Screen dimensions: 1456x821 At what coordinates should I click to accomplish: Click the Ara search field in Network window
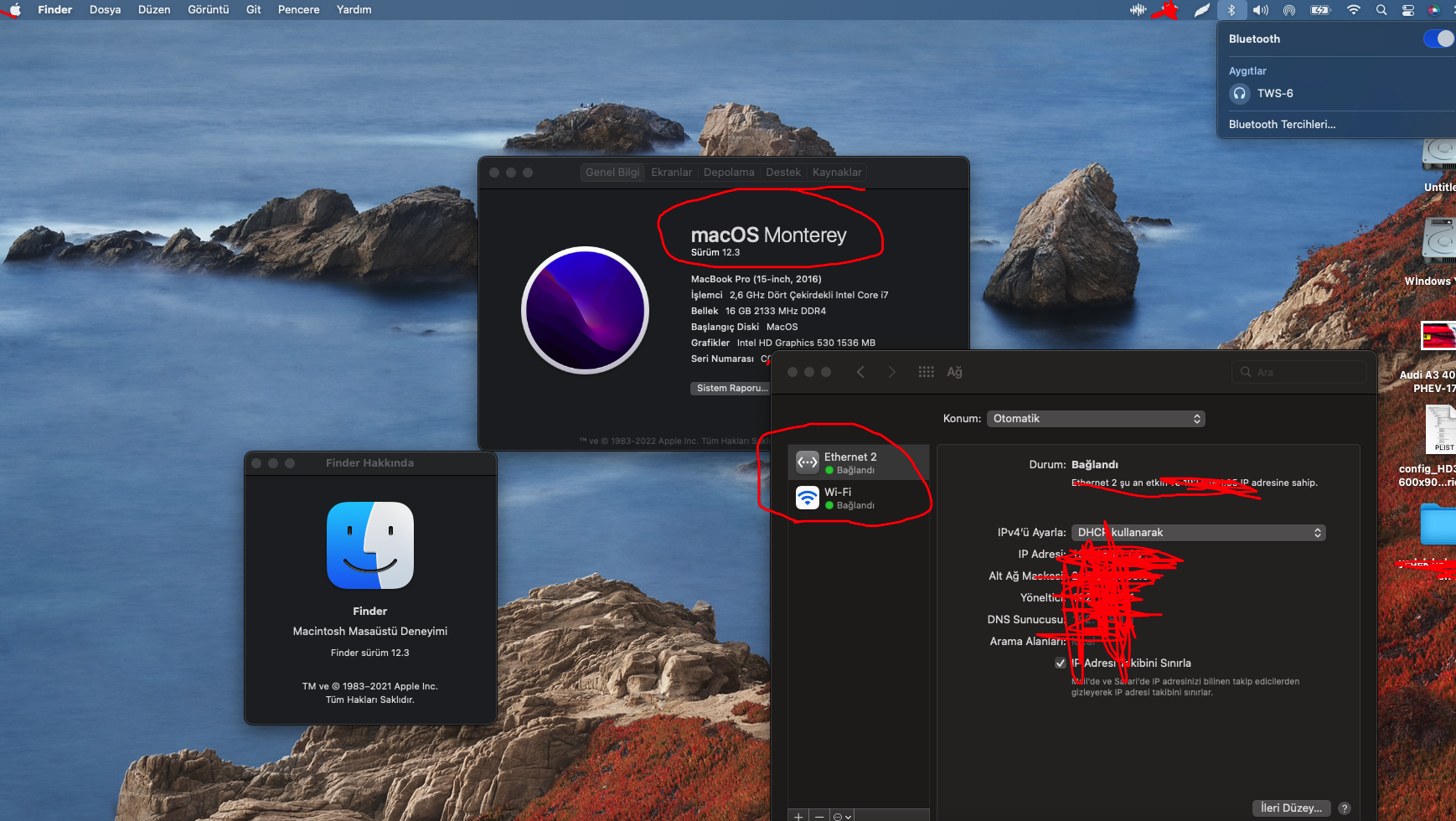[1299, 373]
